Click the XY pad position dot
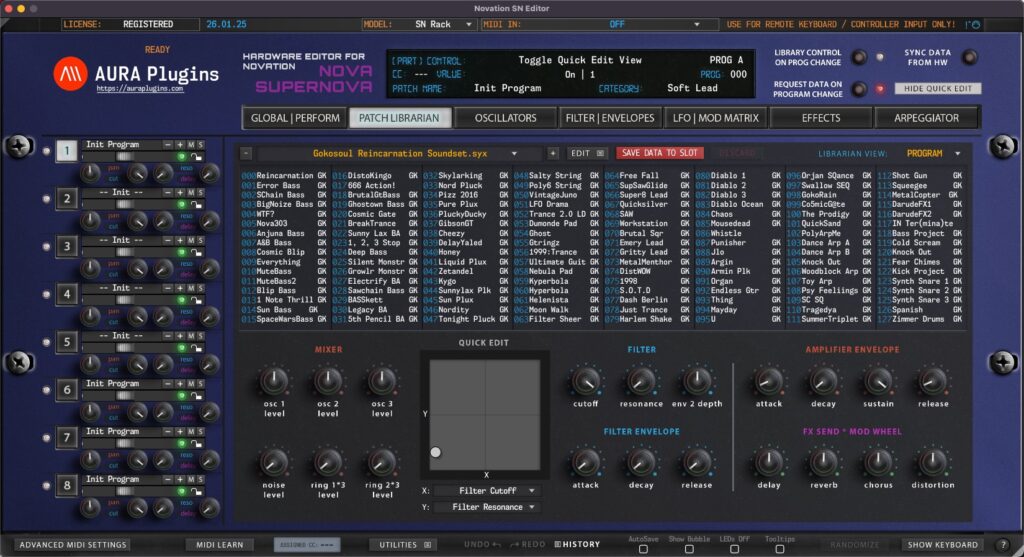1024x557 pixels. (436, 452)
